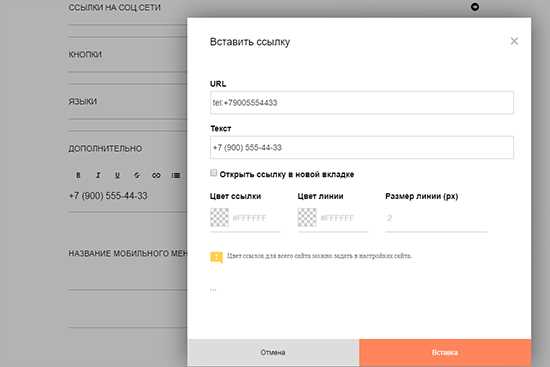Click the insert link chain icon

[156, 175]
